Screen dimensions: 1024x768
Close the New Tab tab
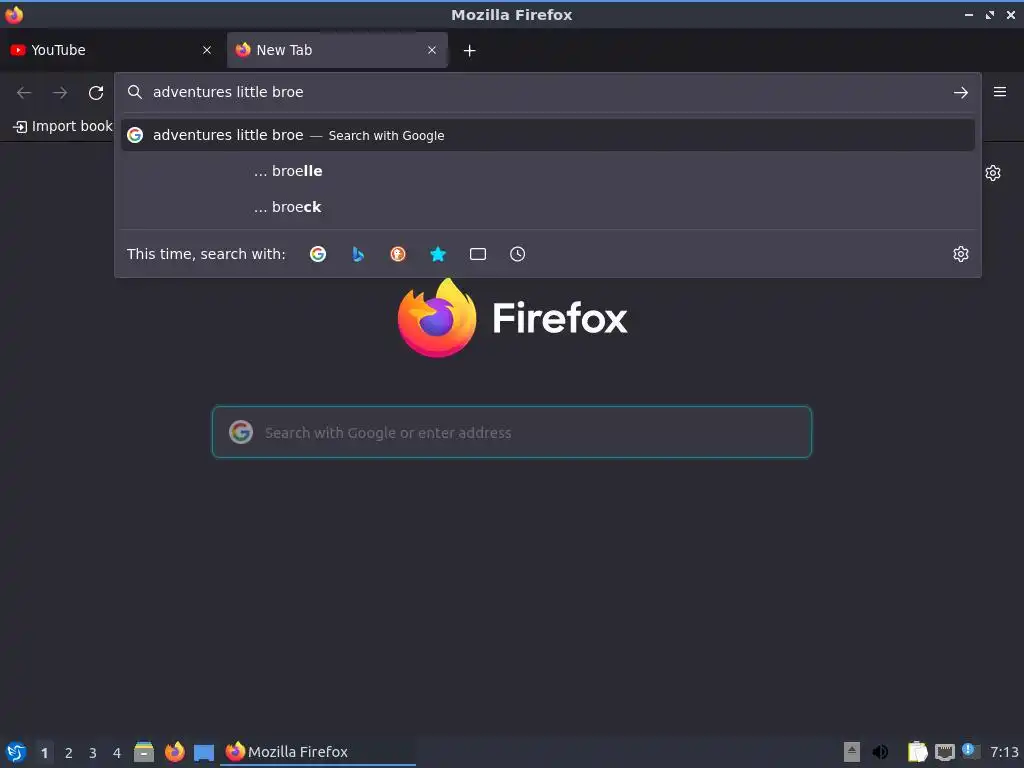[x=432, y=50]
